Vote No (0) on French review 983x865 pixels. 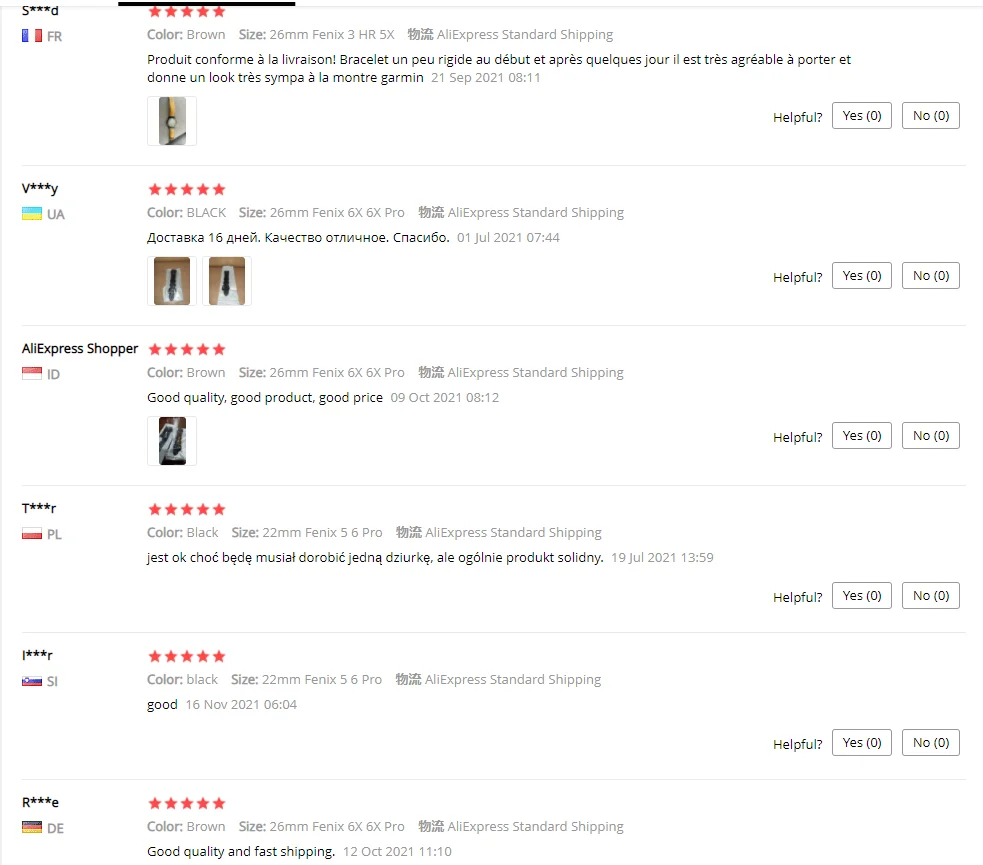coord(930,116)
